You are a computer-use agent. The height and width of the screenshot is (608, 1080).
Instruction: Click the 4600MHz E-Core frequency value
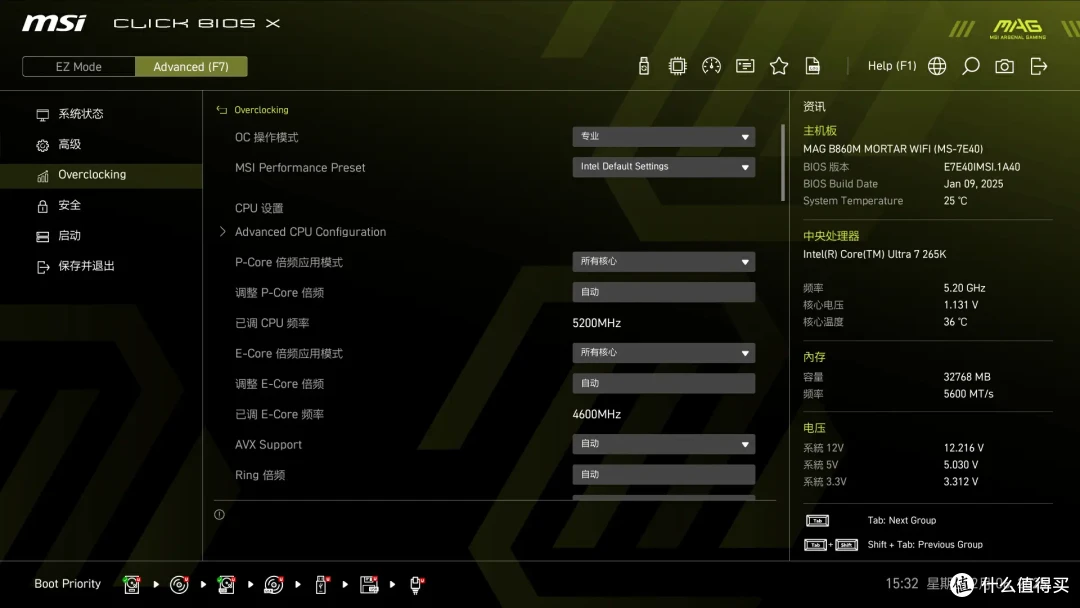coord(596,414)
